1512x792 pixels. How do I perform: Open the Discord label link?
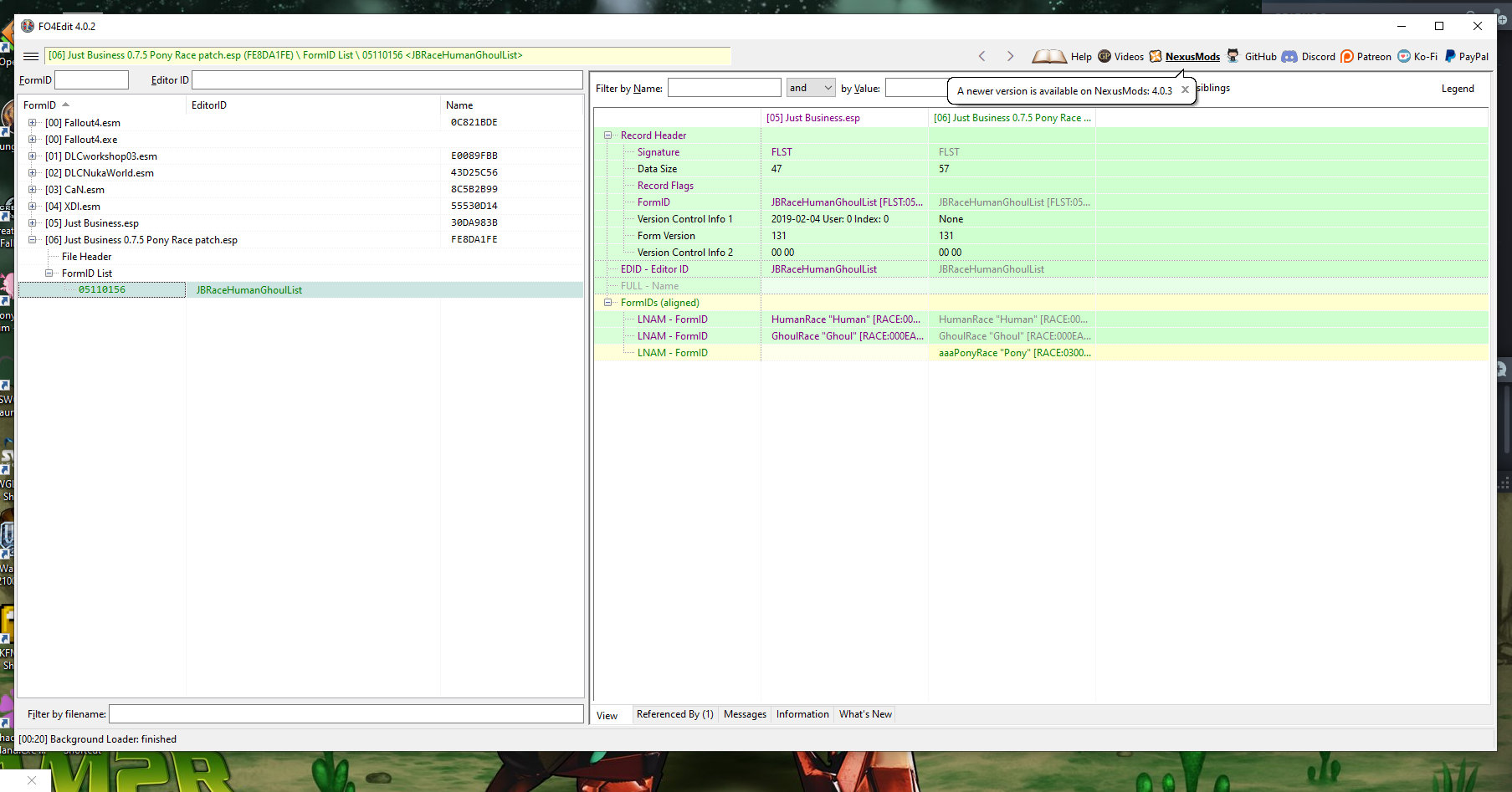pos(1318,57)
